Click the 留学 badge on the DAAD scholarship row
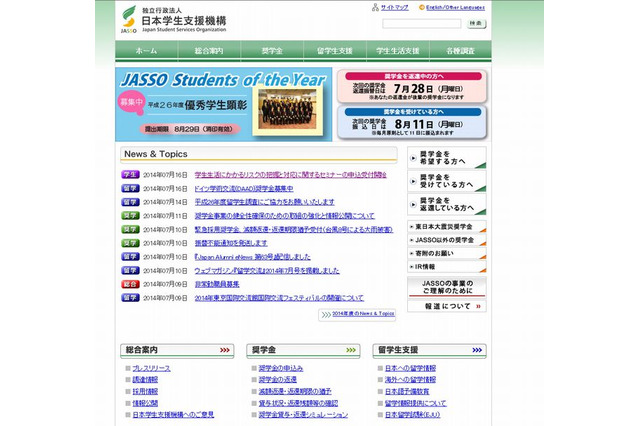 tap(130, 189)
